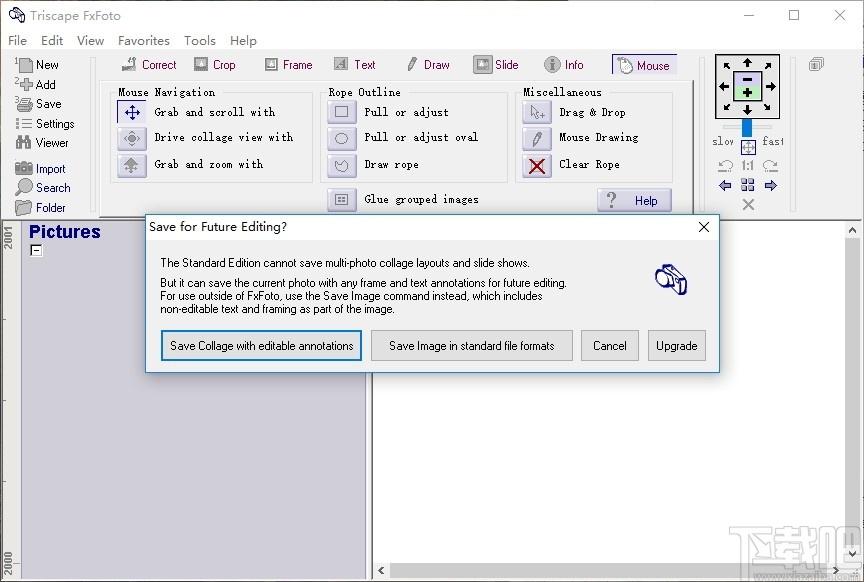Open the Frame tab
864x582 pixels.
click(288, 64)
